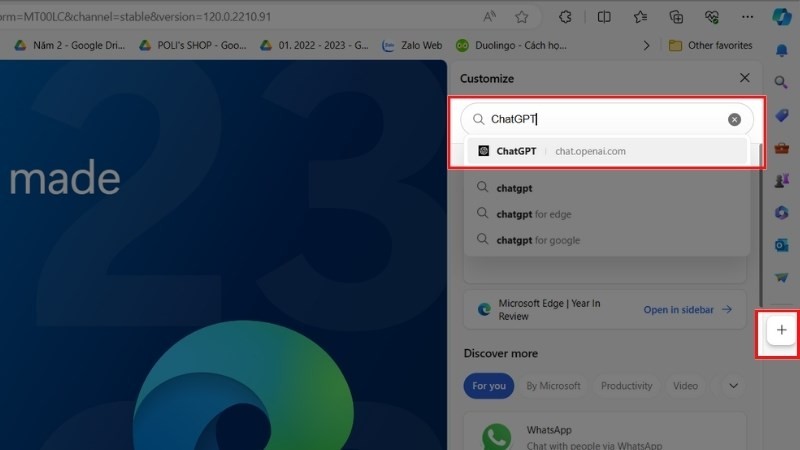The width and height of the screenshot is (800, 450).
Task: Open the WhatsApp app entry
Action: pyautogui.click(x=605, y=433)
